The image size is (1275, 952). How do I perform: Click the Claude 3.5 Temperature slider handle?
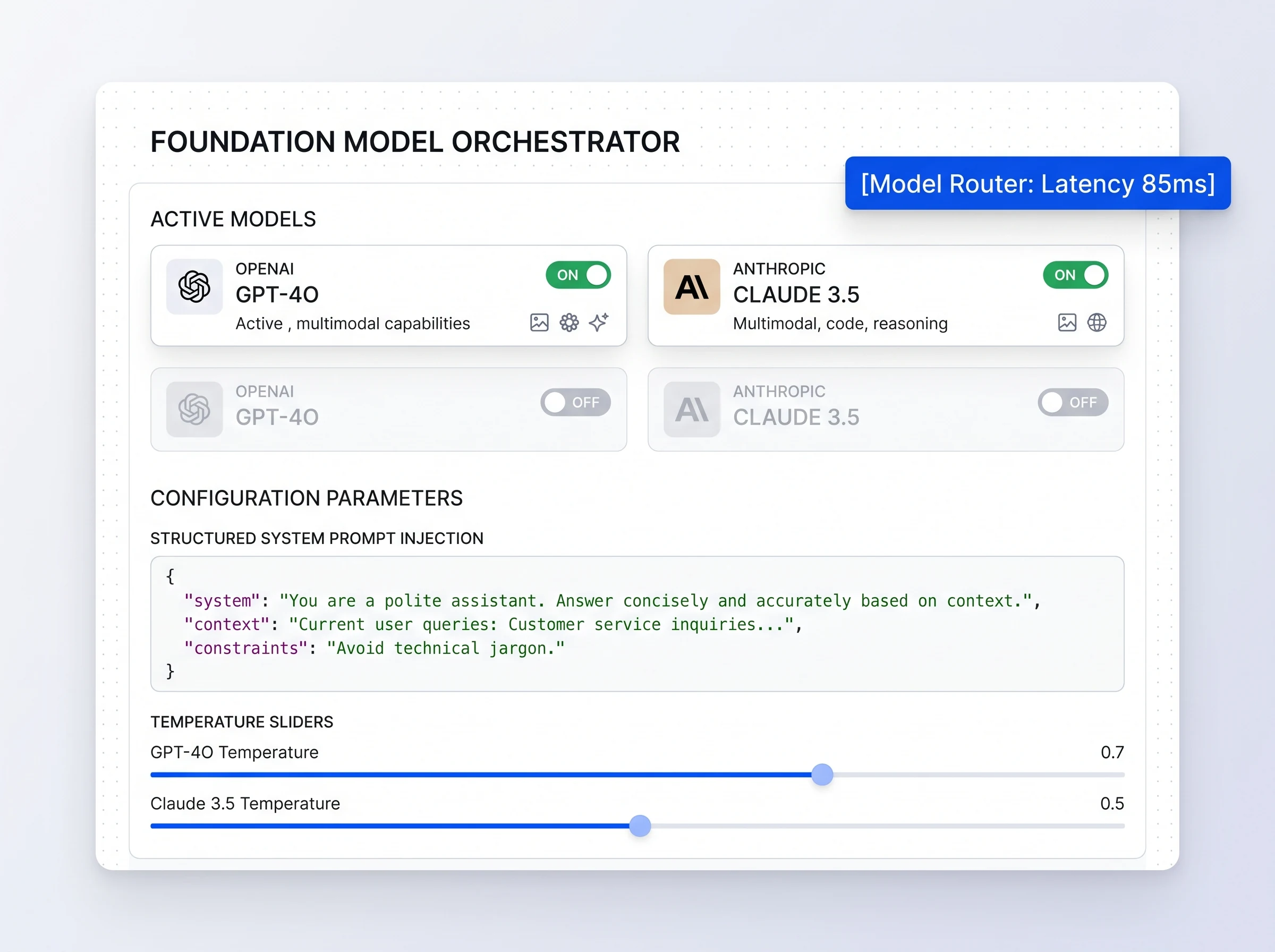pyautogui.click(x=640, y=826)
